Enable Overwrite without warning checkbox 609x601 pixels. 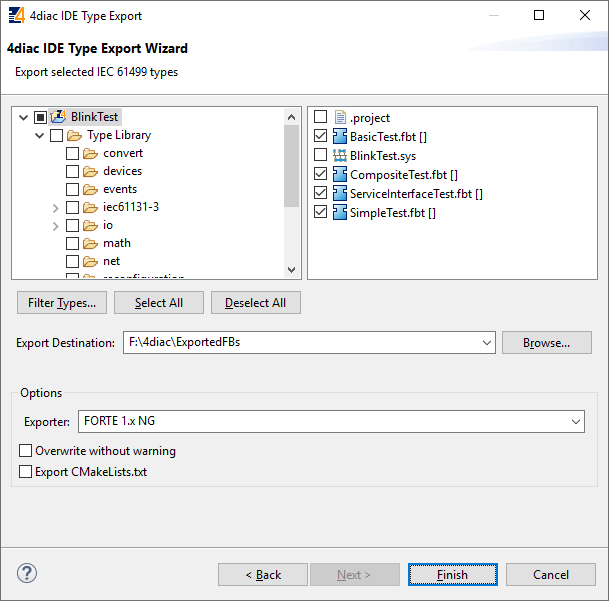26,451
